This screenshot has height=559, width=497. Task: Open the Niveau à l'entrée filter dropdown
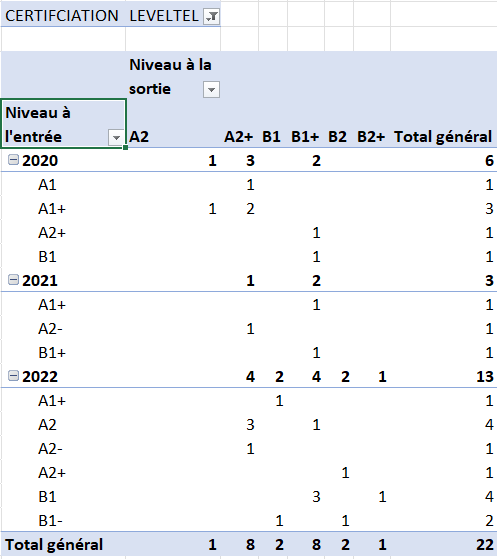pos(116,138)
